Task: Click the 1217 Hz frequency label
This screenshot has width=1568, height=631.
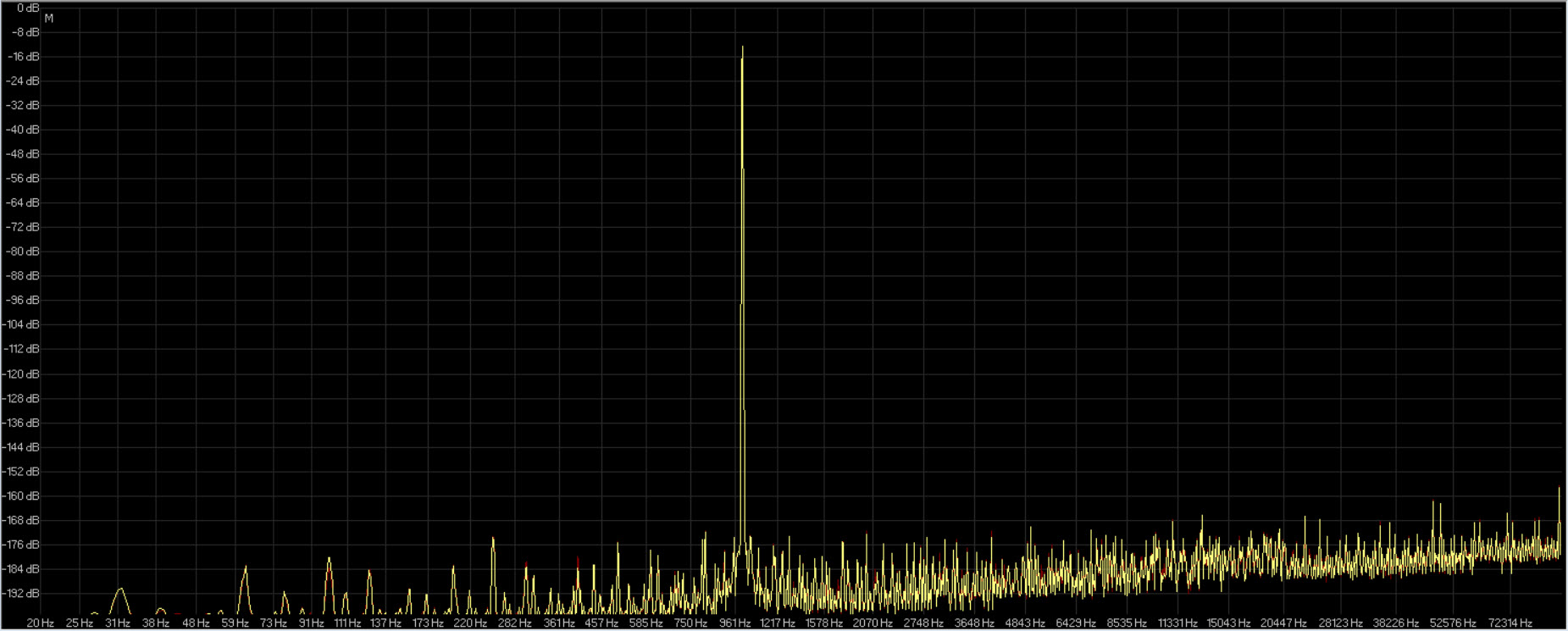Action: 777,623
